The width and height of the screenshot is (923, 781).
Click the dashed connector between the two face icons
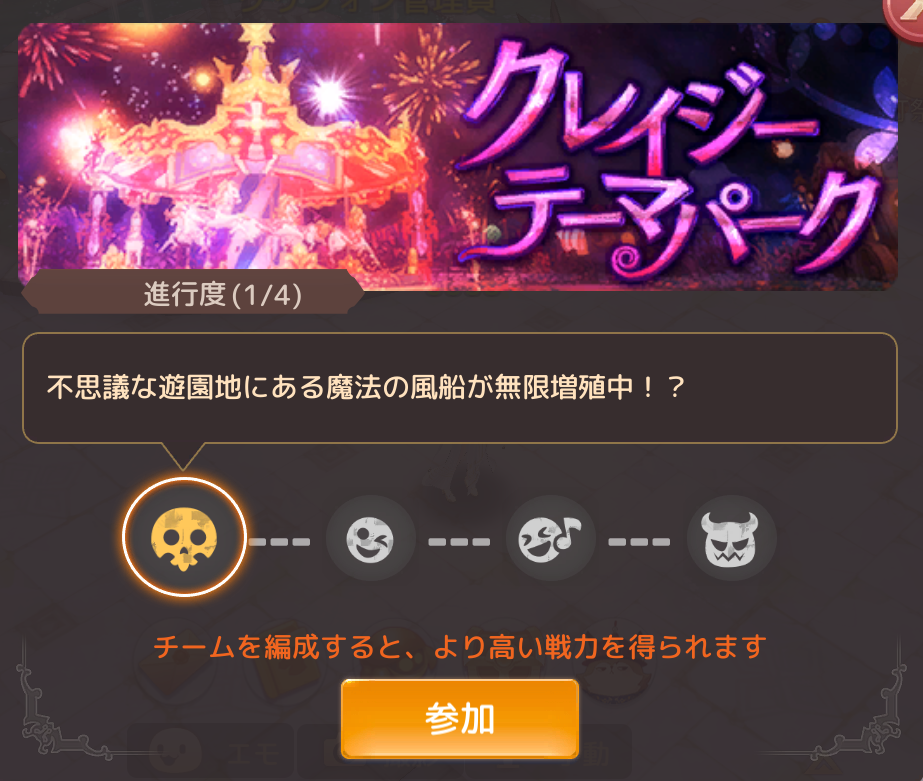pyautogui.click(x=459, y=541)
